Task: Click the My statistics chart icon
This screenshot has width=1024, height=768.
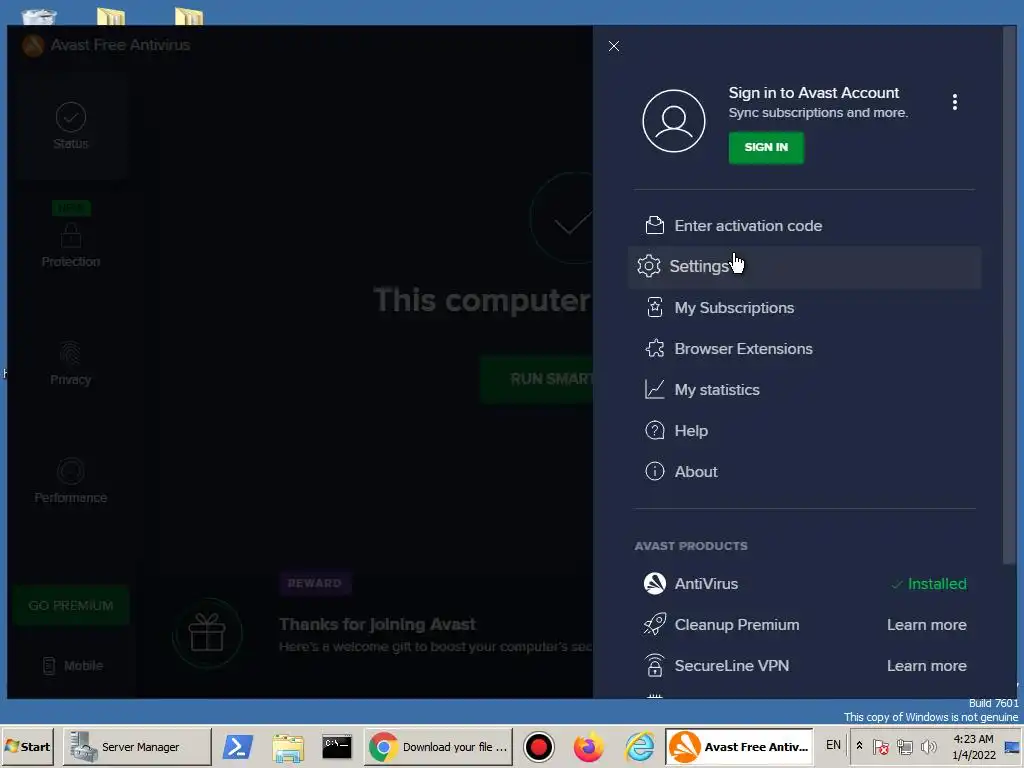Action: [x=654, y=390]
